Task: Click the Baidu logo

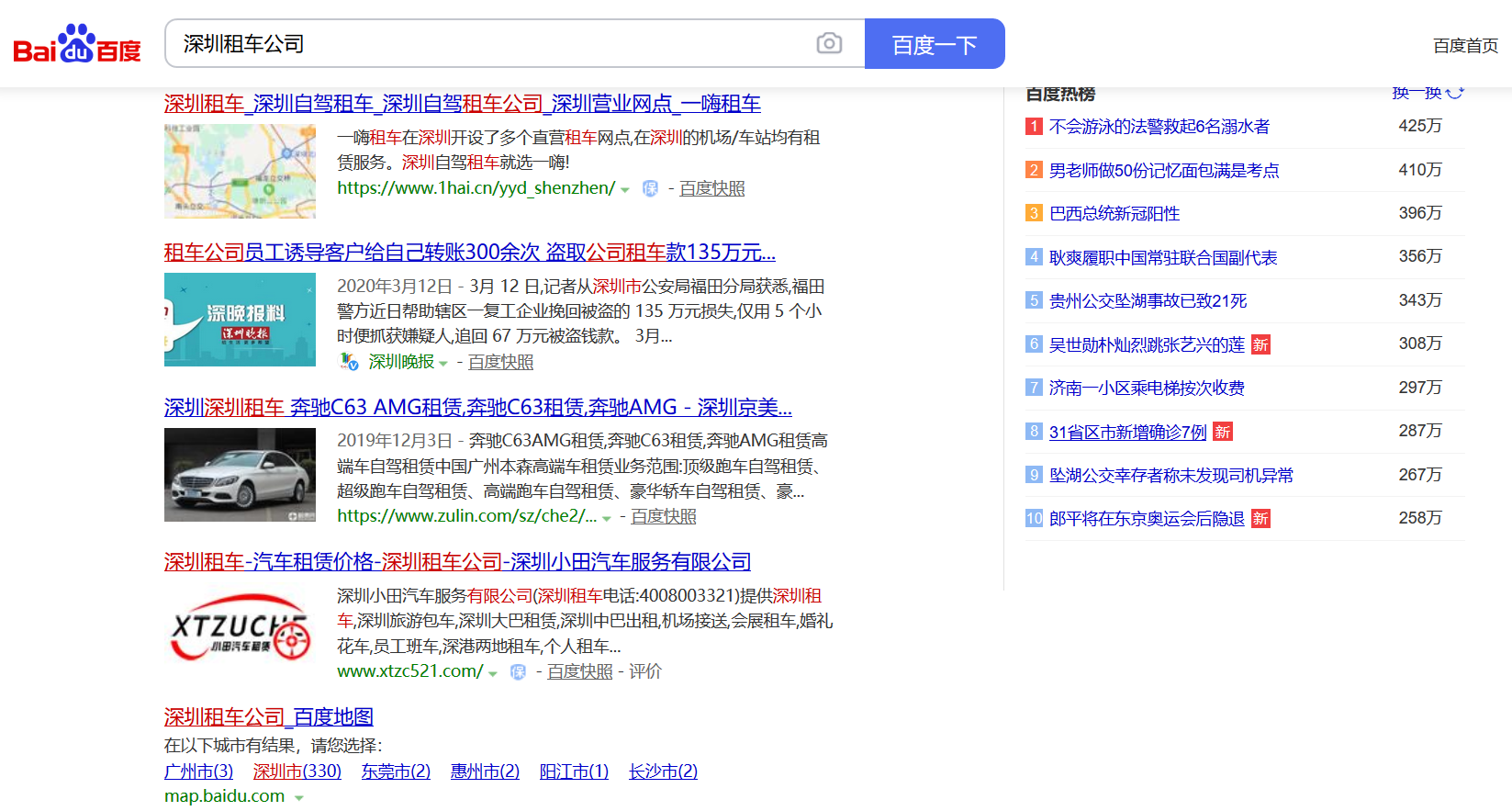Action: click(77, 44)
